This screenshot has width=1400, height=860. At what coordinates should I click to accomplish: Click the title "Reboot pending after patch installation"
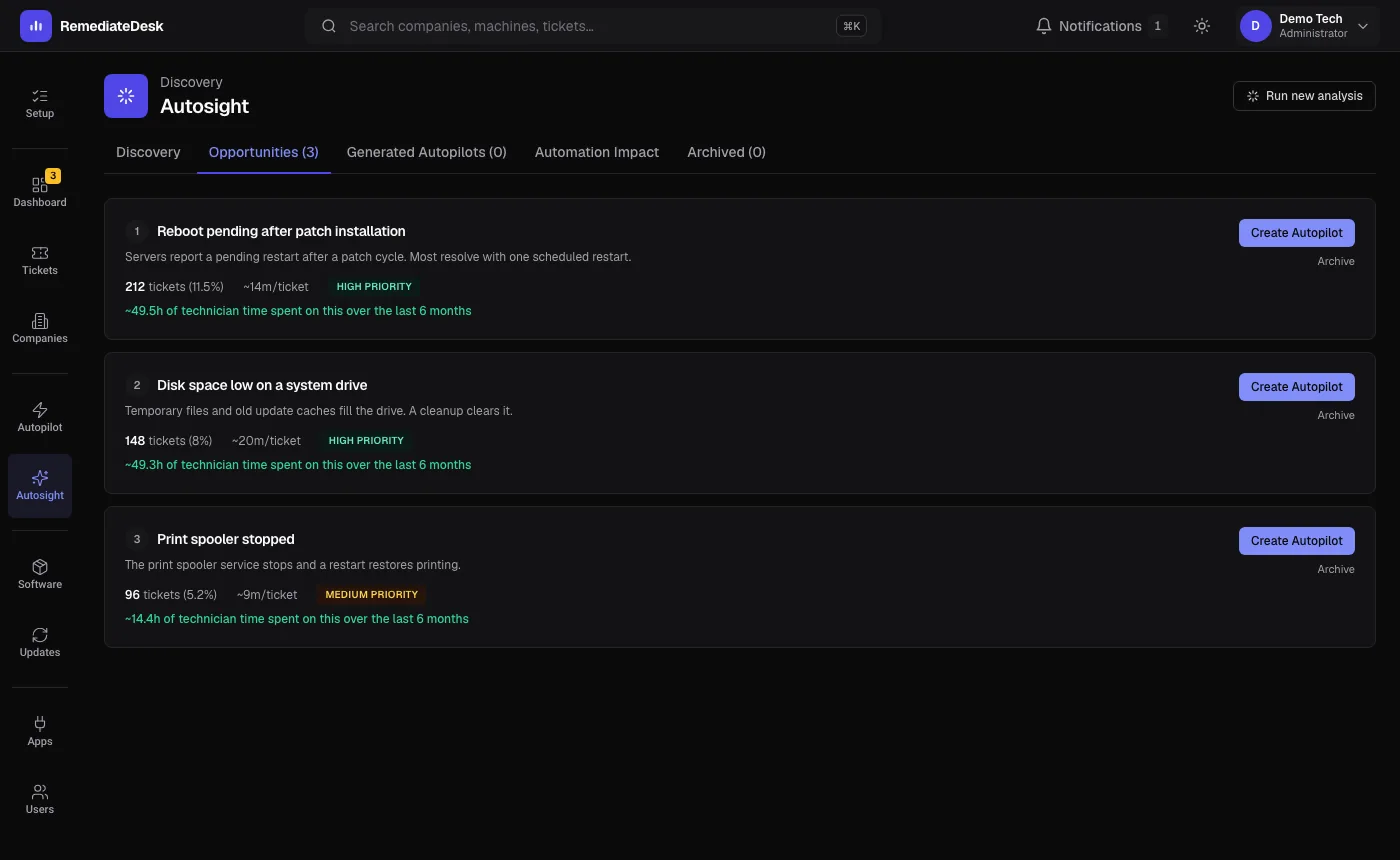281,231
